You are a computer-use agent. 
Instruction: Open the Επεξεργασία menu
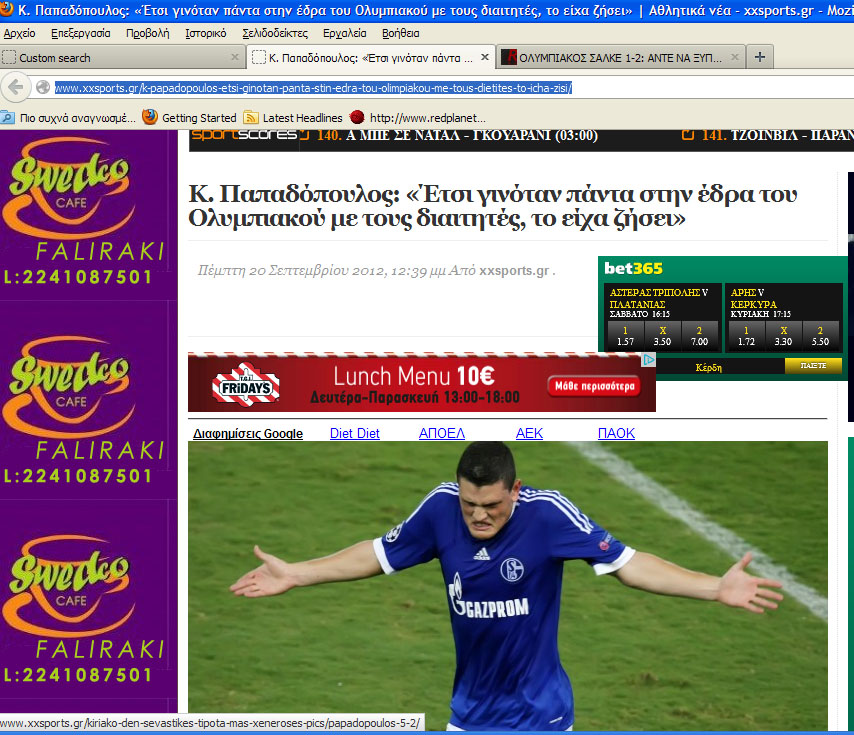tap(81, 33)
